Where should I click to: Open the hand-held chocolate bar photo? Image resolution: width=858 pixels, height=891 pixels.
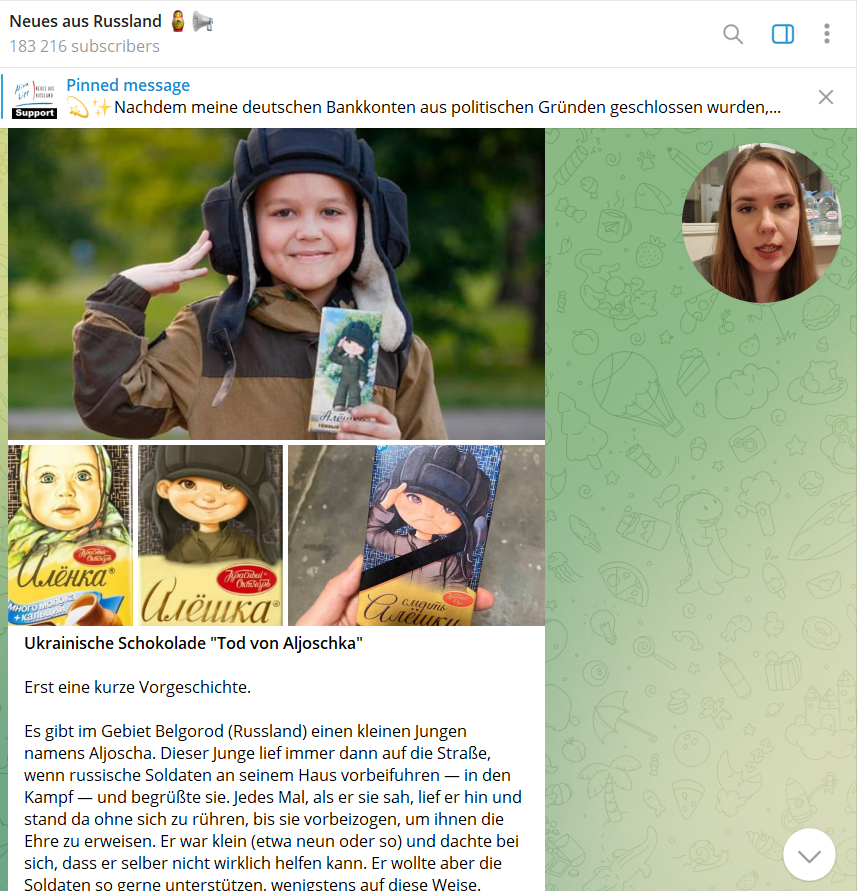416,535
